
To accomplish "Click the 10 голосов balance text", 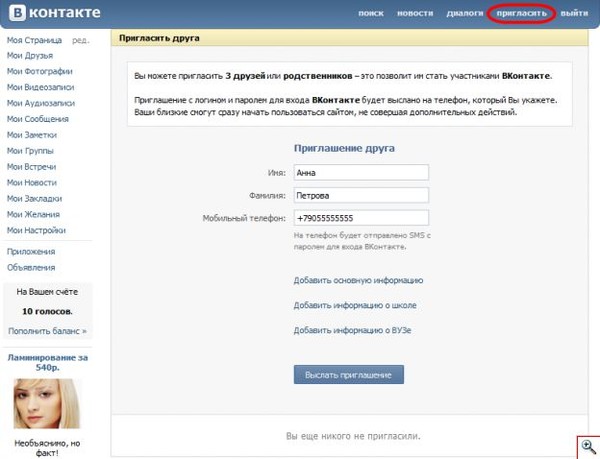I will (47, 312).
